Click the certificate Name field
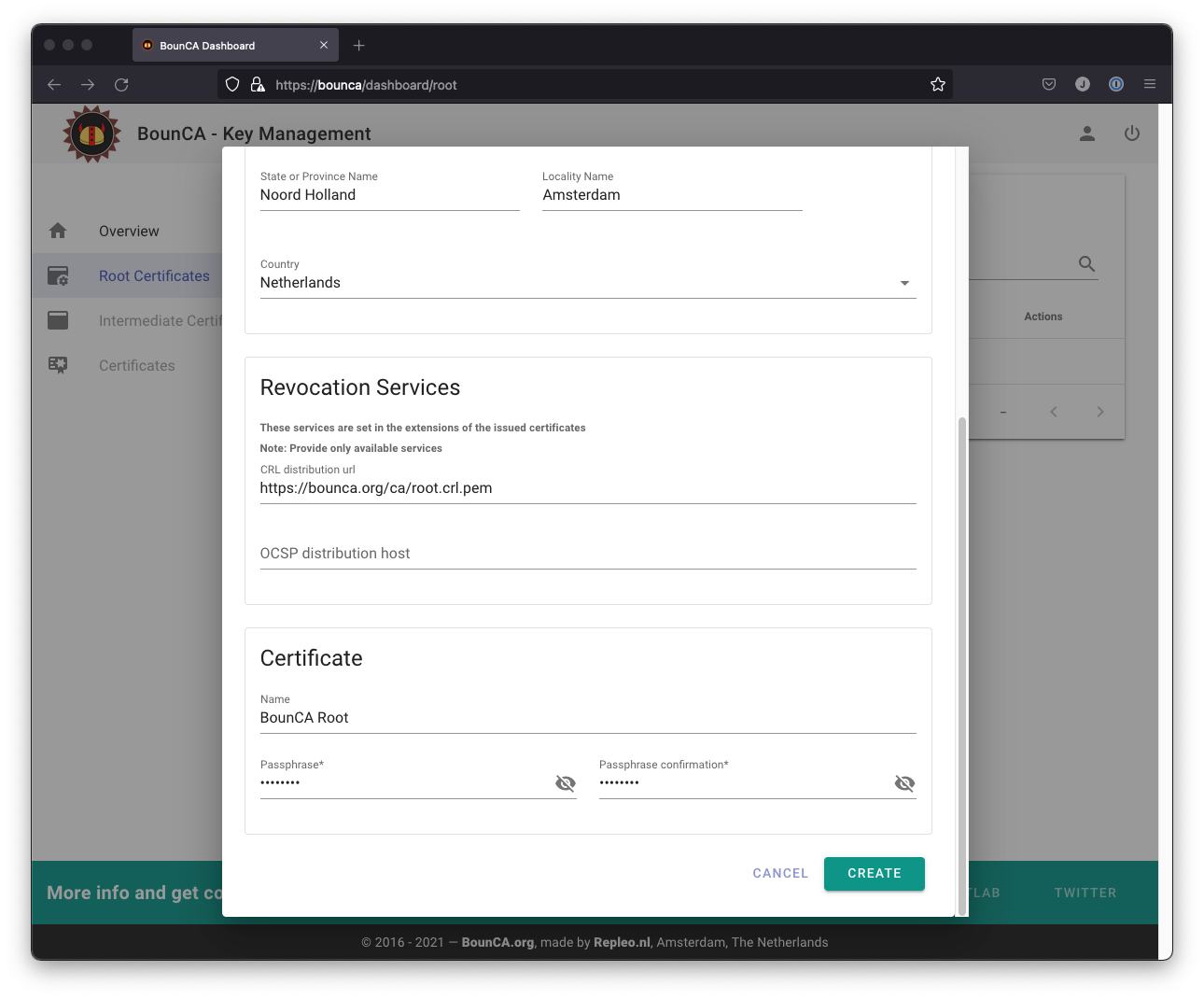Screen dimensions: 1204x999 click(x=588, y=717)
